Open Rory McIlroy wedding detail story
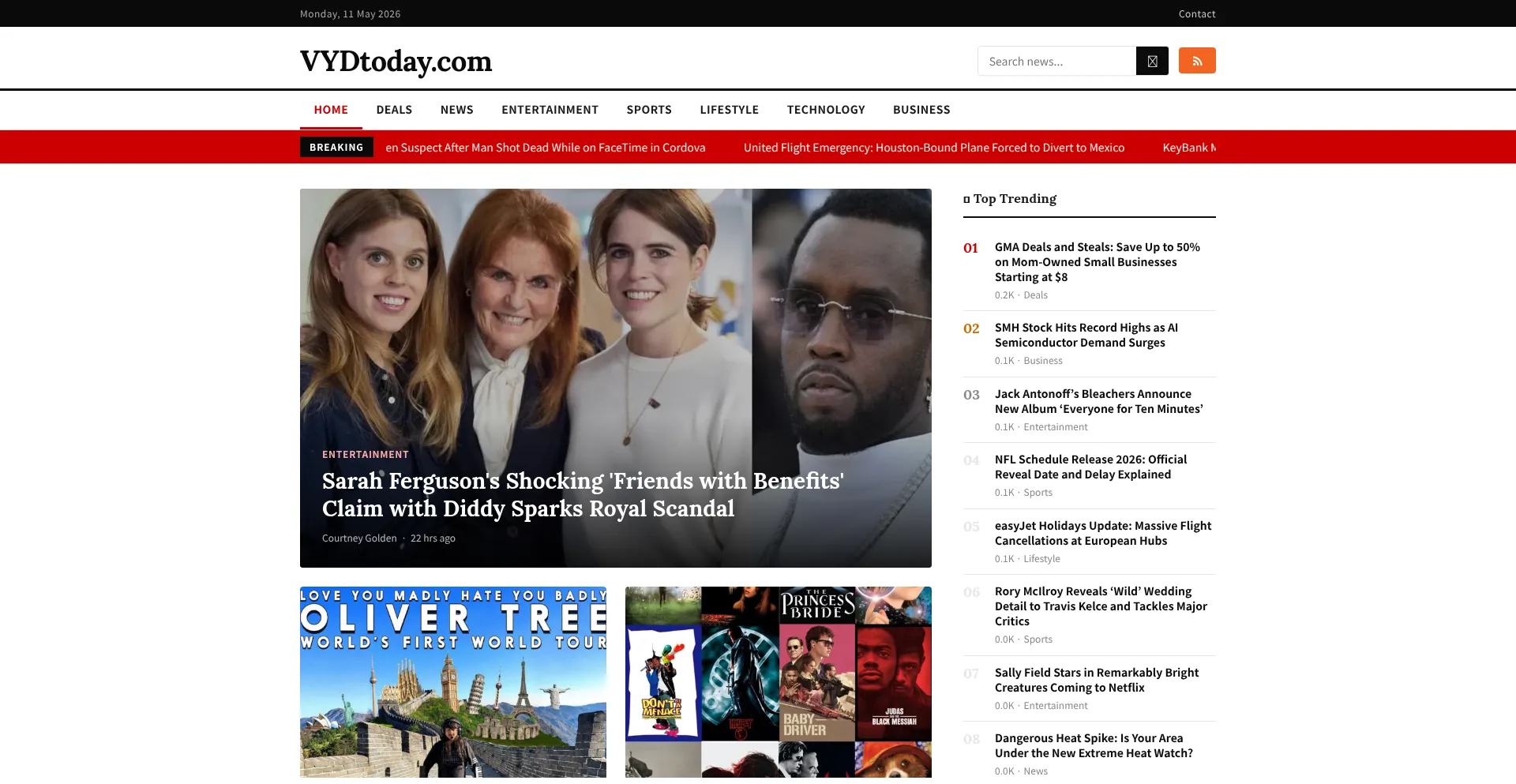Viewport: 1516px width, 784px height. coord(1101,606)
